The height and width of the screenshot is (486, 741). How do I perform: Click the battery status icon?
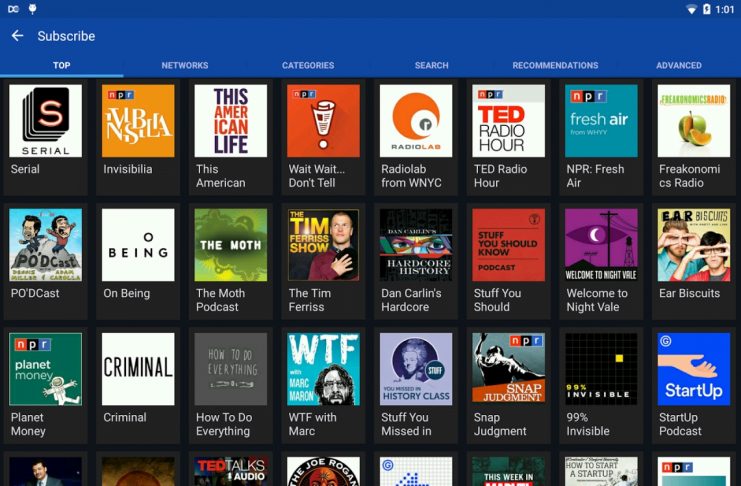(x=707, y=9)
